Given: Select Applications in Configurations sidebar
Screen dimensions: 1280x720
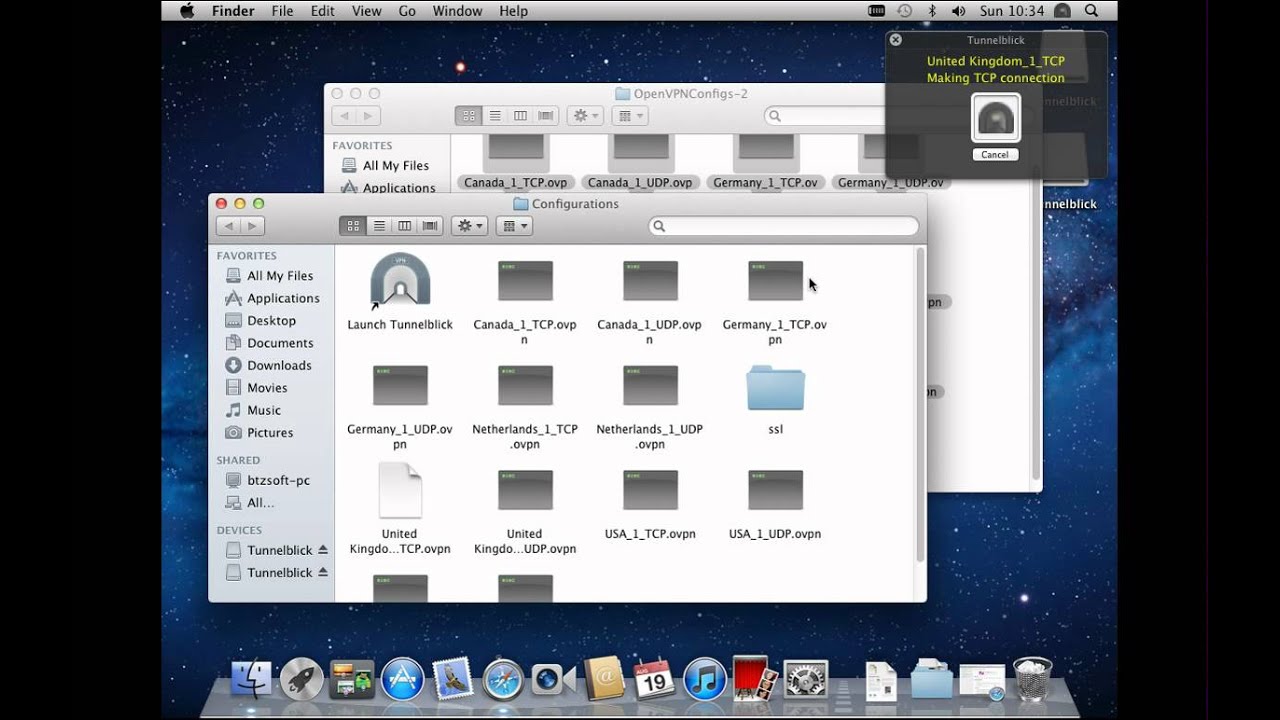Looking at the screenshot, I should click(x=272, y=298).
